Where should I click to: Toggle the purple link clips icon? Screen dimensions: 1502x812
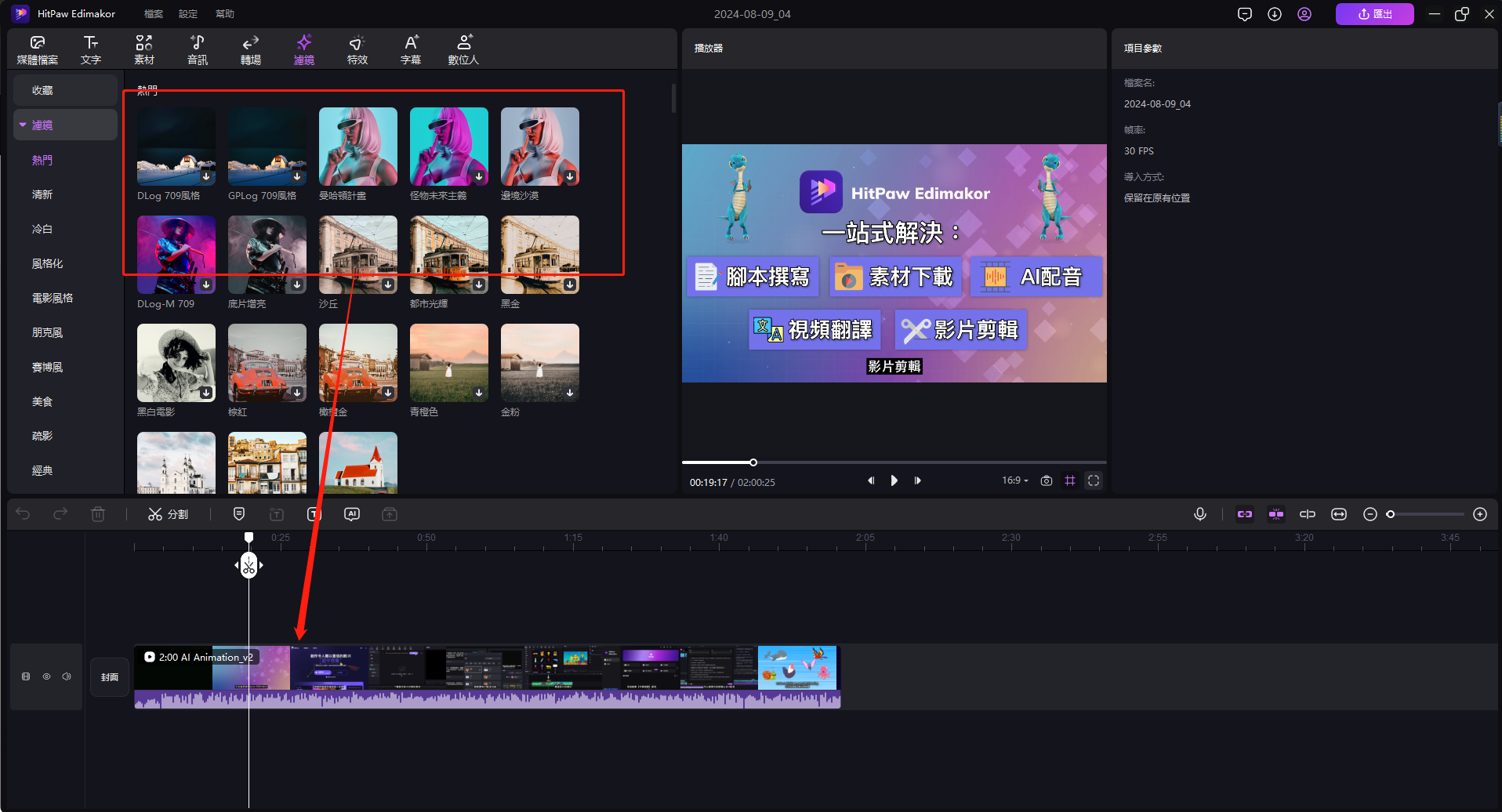1245,514
